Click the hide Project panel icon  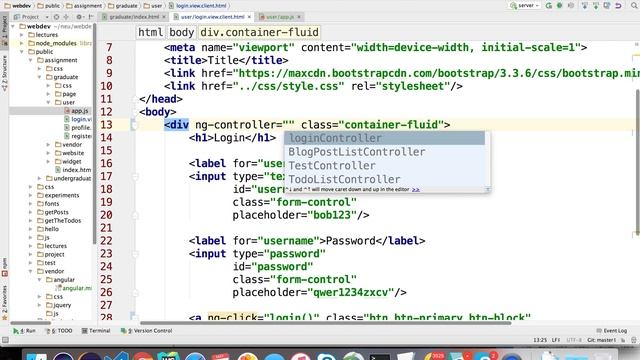[91, 17]
